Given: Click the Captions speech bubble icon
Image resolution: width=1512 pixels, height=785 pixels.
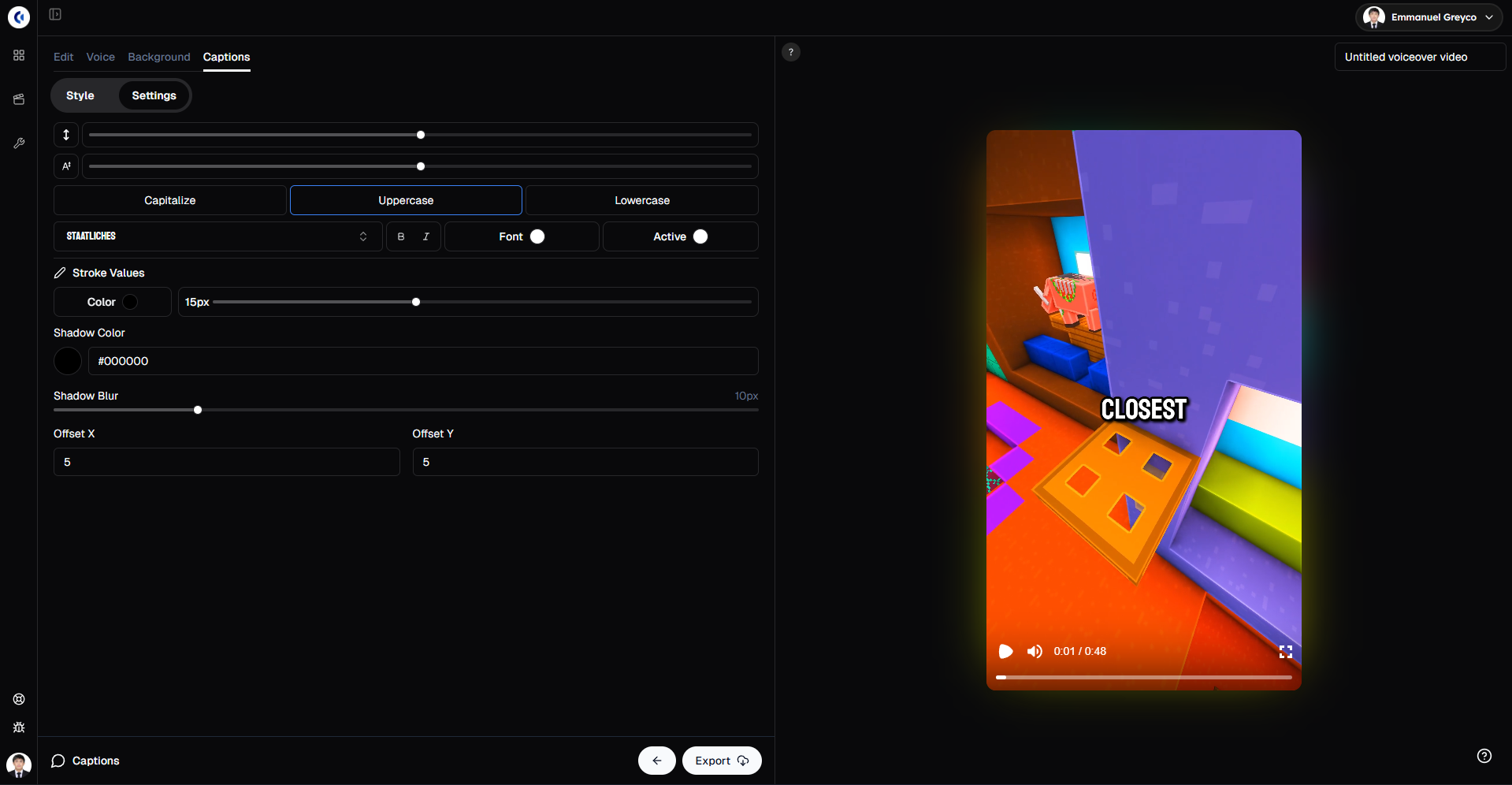Looking at the screenshot, I should 58,761.
